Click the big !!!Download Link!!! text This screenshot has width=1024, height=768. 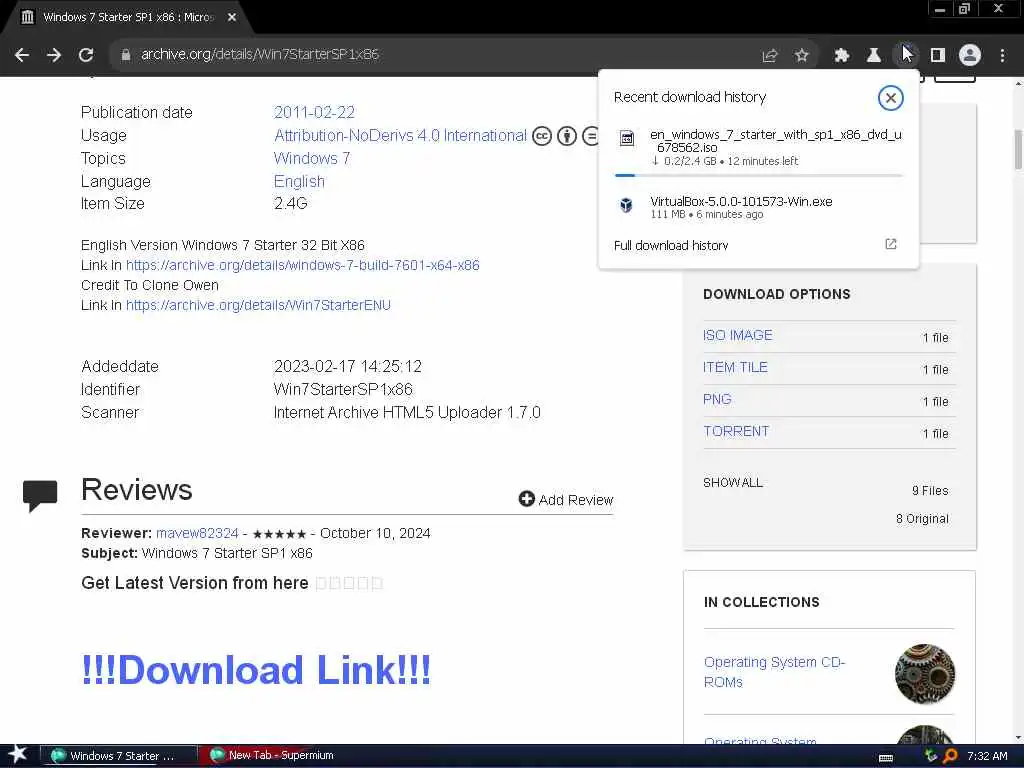255,670
